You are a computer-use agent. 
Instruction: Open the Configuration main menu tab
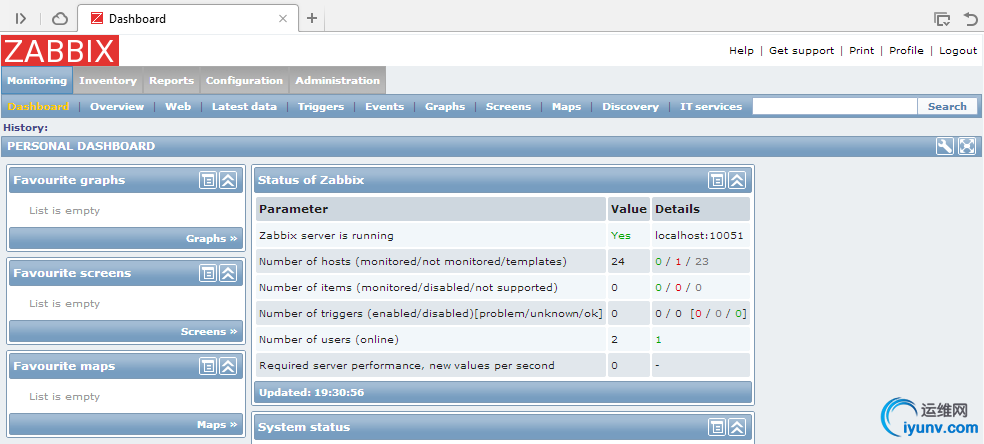point(244,80)
